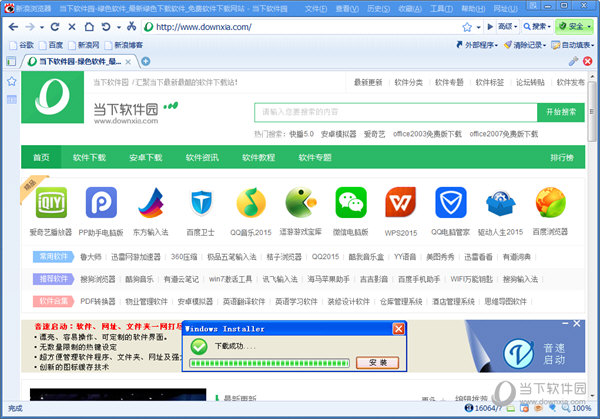Open the 驱动人生2015 icon
600x419 pixels.
(501, 203)
